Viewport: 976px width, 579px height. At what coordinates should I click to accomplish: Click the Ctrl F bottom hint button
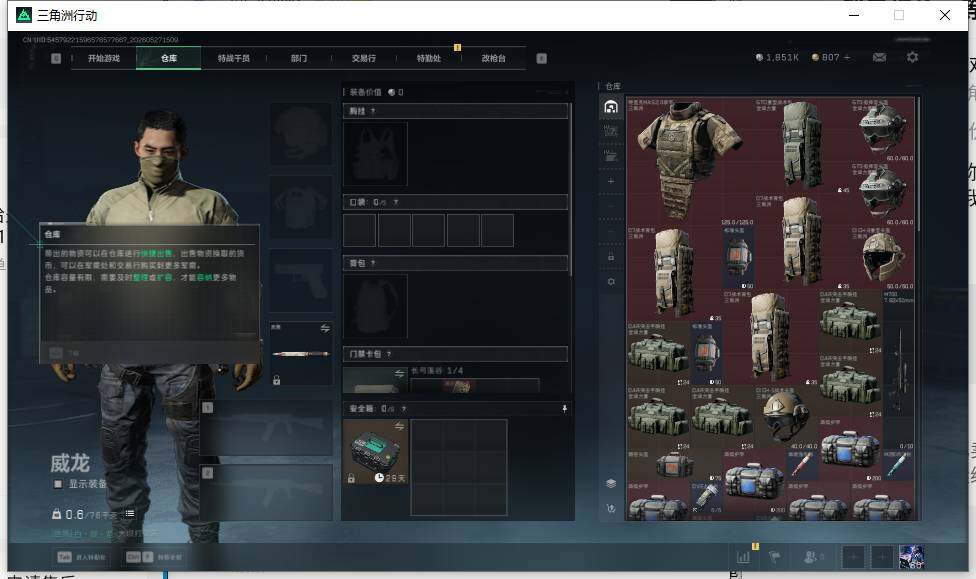[154, 557]
